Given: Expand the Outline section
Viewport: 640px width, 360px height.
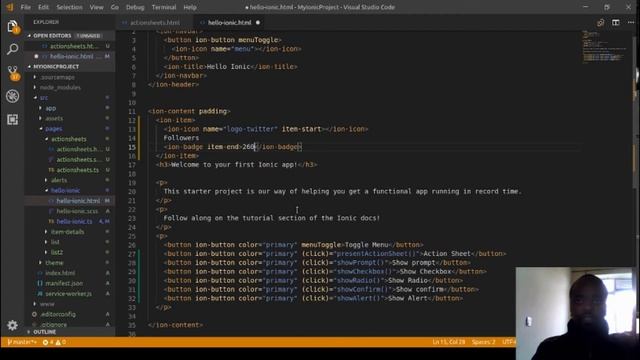Looking at the screenshot, I should click(x=69, y=332).
